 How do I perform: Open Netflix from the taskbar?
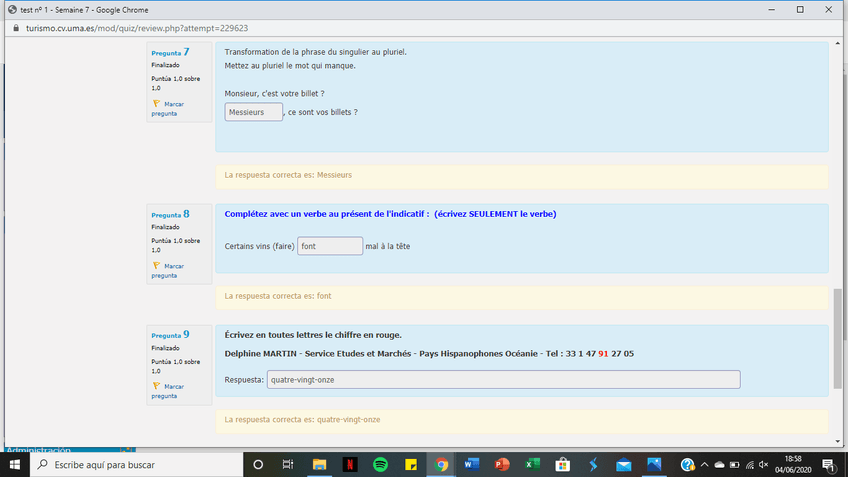(349, 465)
